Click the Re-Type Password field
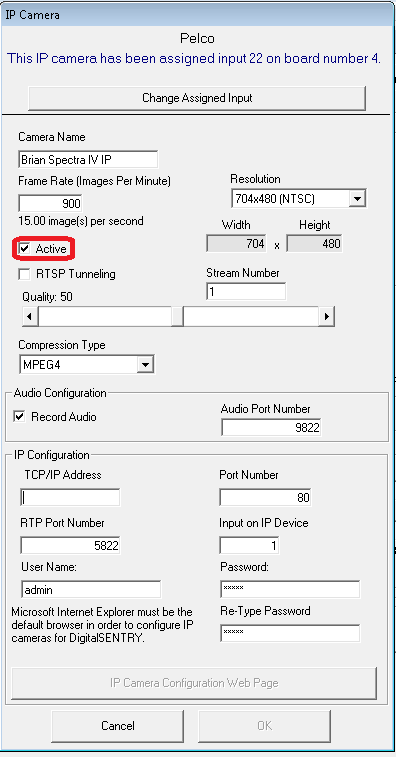 (x=290, y=633)
